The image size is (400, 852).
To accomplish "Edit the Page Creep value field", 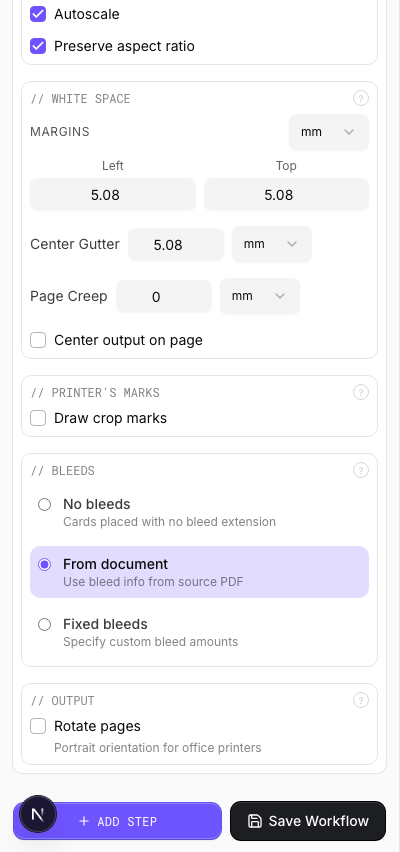I will tap(164, 297).
